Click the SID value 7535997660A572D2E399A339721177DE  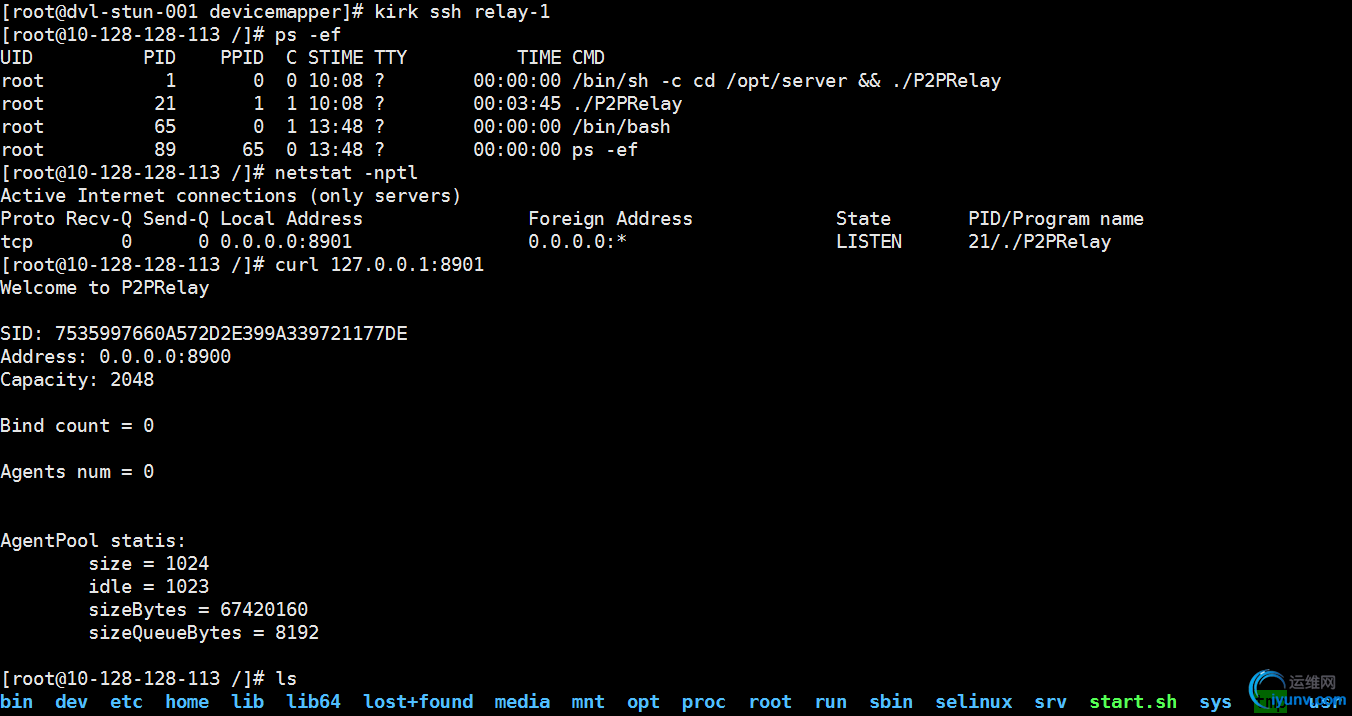[x=231, y=334]
